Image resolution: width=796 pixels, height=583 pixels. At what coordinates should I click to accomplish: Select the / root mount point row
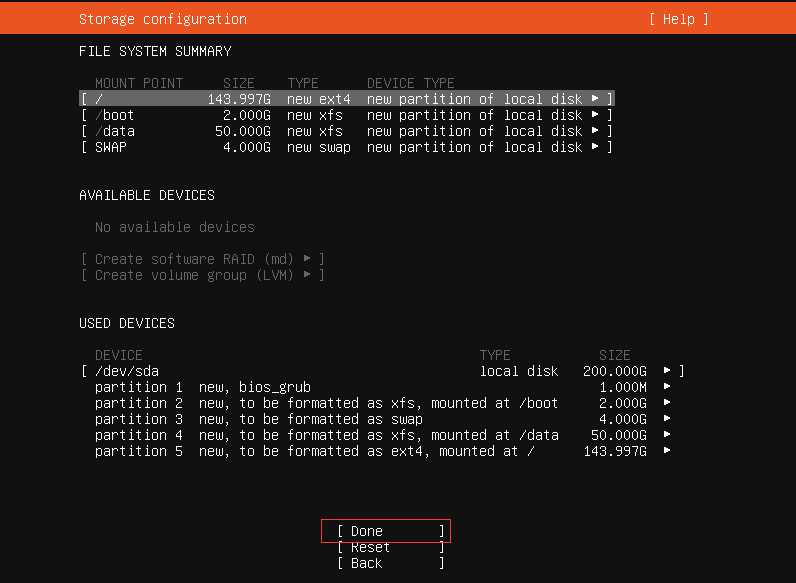coord(347,99)
